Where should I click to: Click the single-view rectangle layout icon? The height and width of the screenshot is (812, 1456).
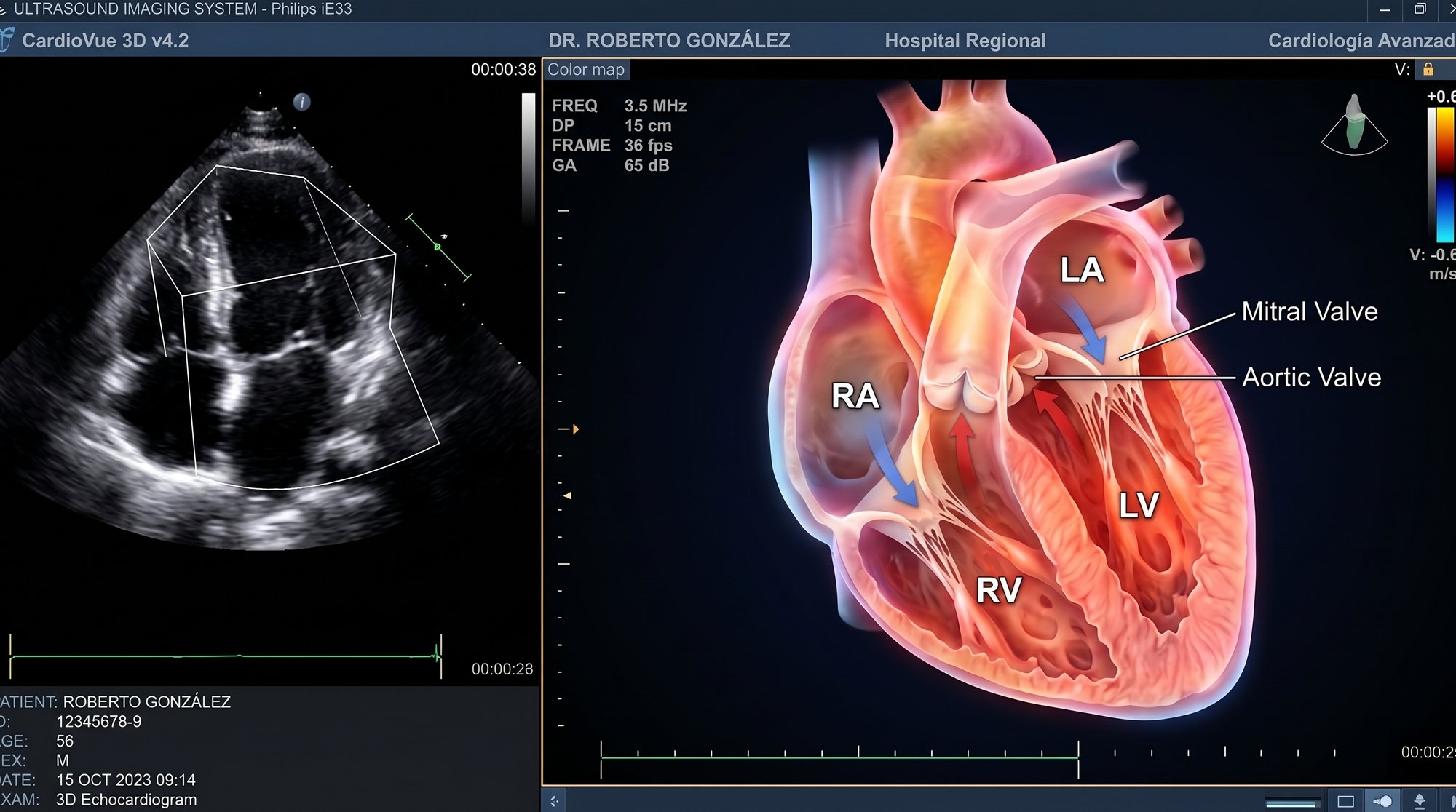coord(1345,801)
